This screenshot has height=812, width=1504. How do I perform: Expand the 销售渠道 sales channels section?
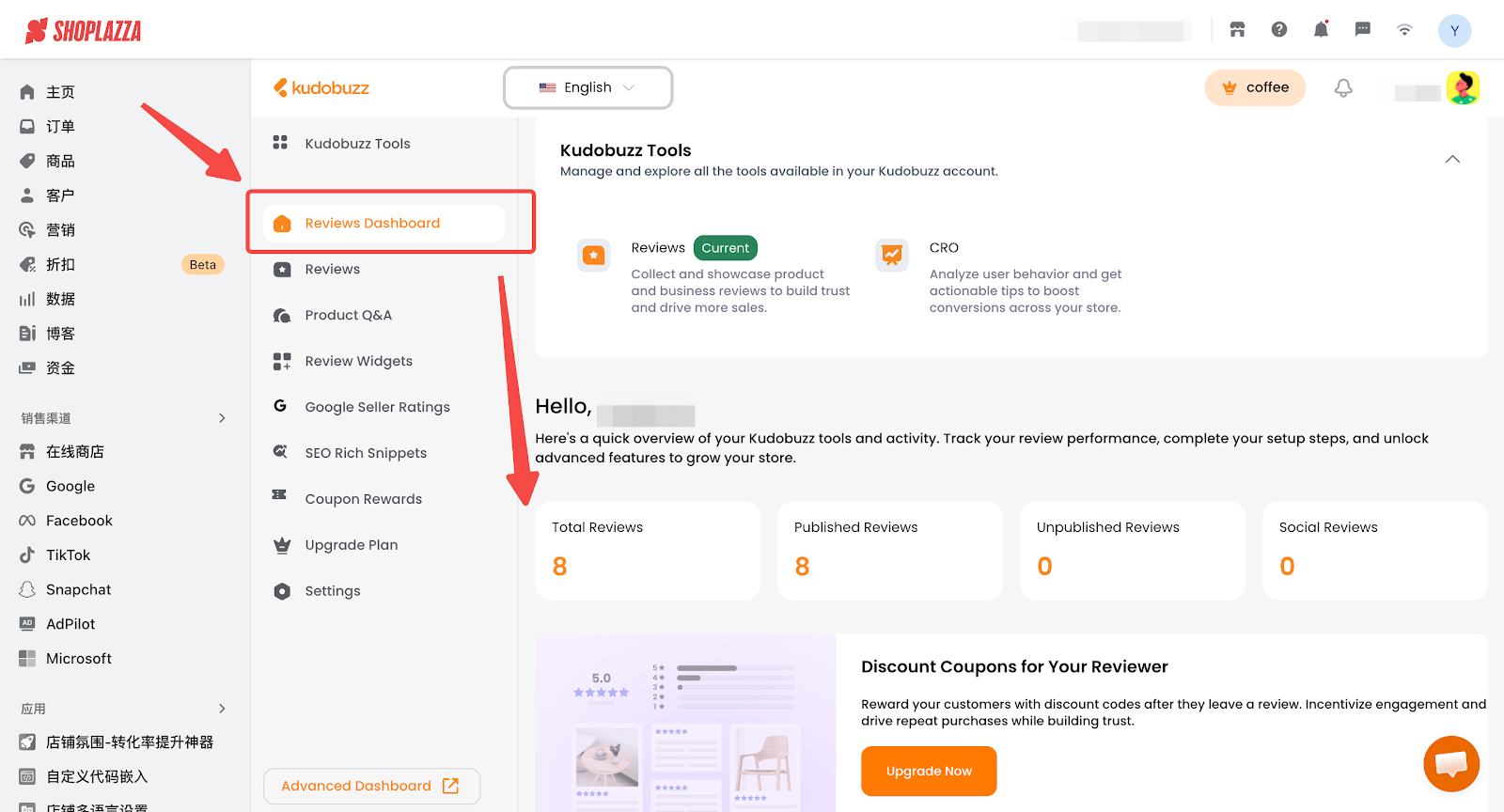pos(222,418)
